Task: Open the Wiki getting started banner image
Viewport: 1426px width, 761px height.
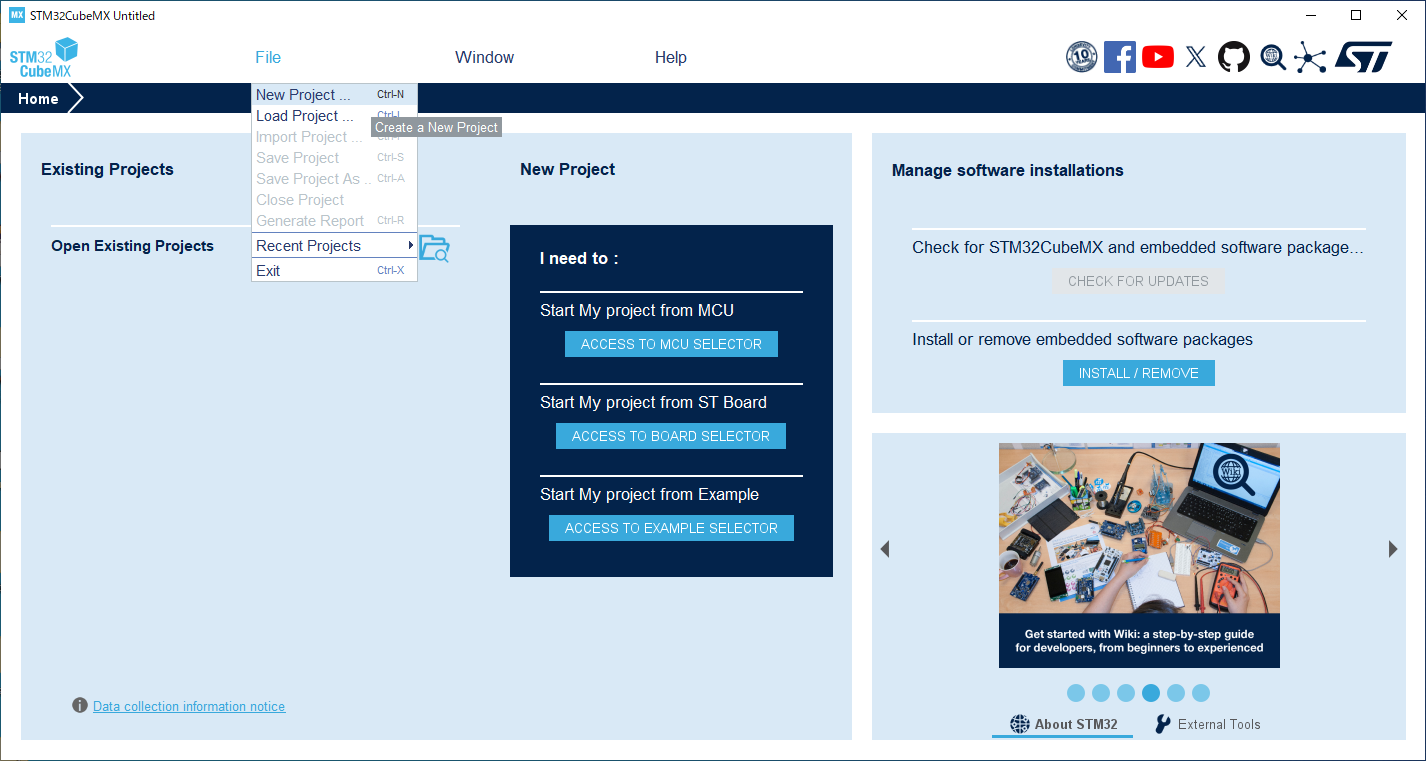Action: tap(1139, 555)
